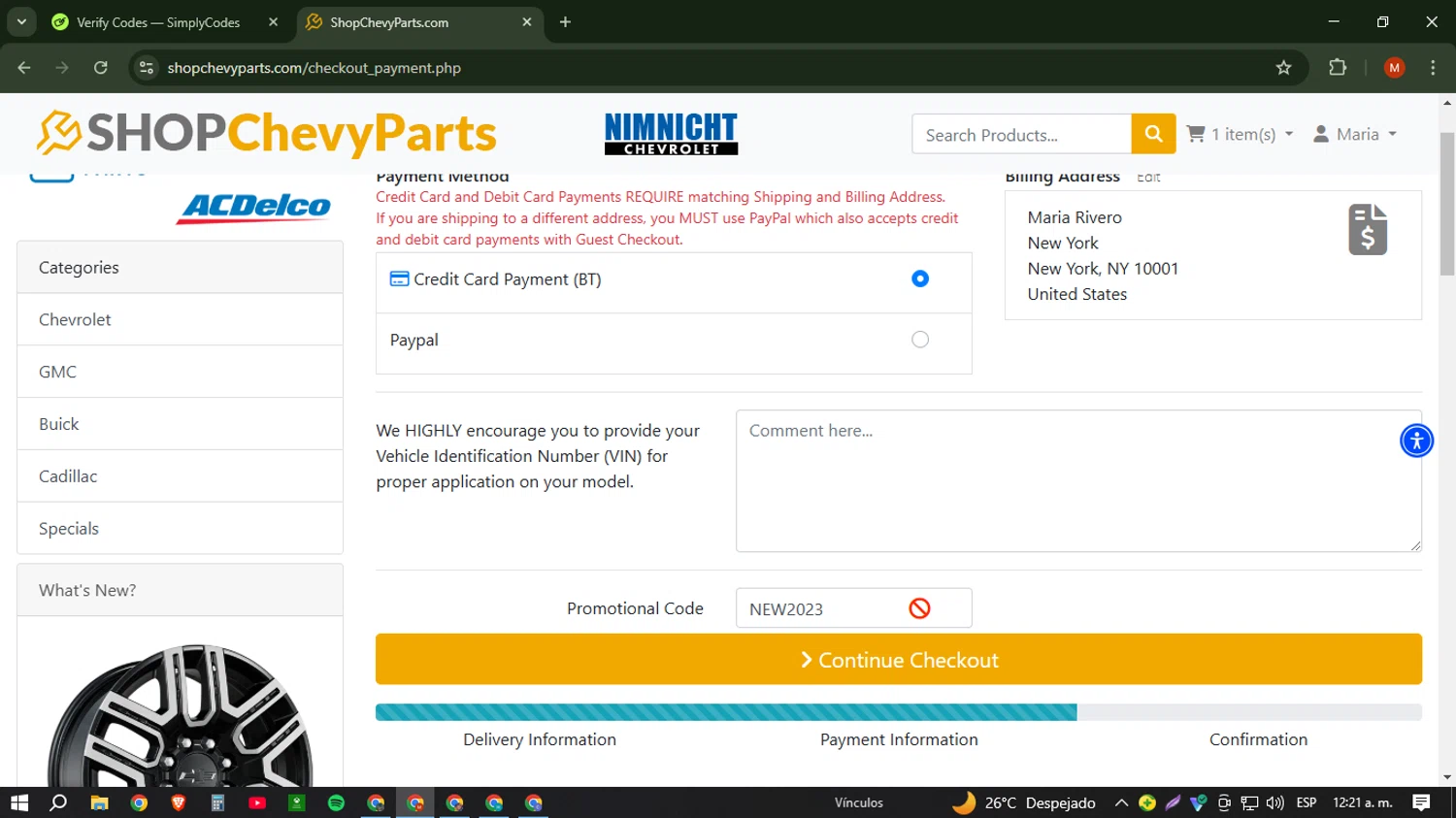Click the ACDelco brand logo
The width and height of the screenshot is (1456, 818).
pos(254,208)
